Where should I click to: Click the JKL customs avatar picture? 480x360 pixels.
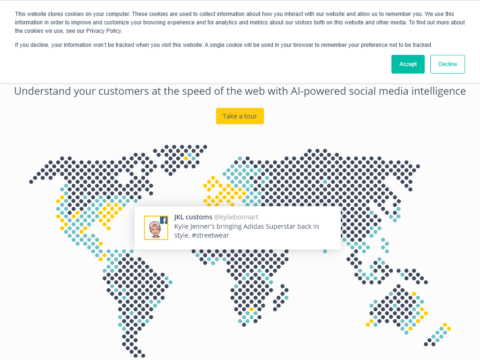point(156,228)
